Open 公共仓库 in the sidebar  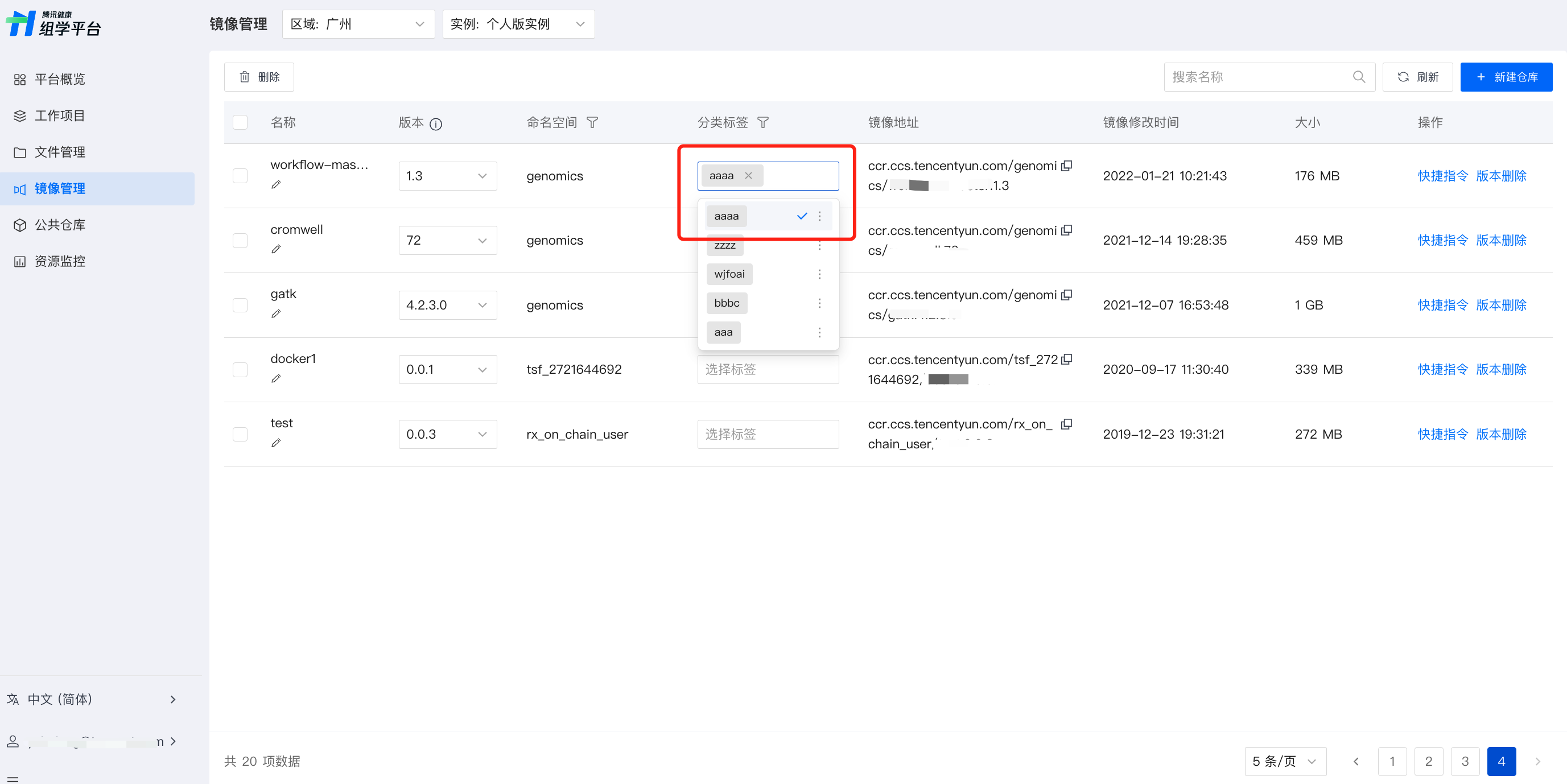coord(60,225)
